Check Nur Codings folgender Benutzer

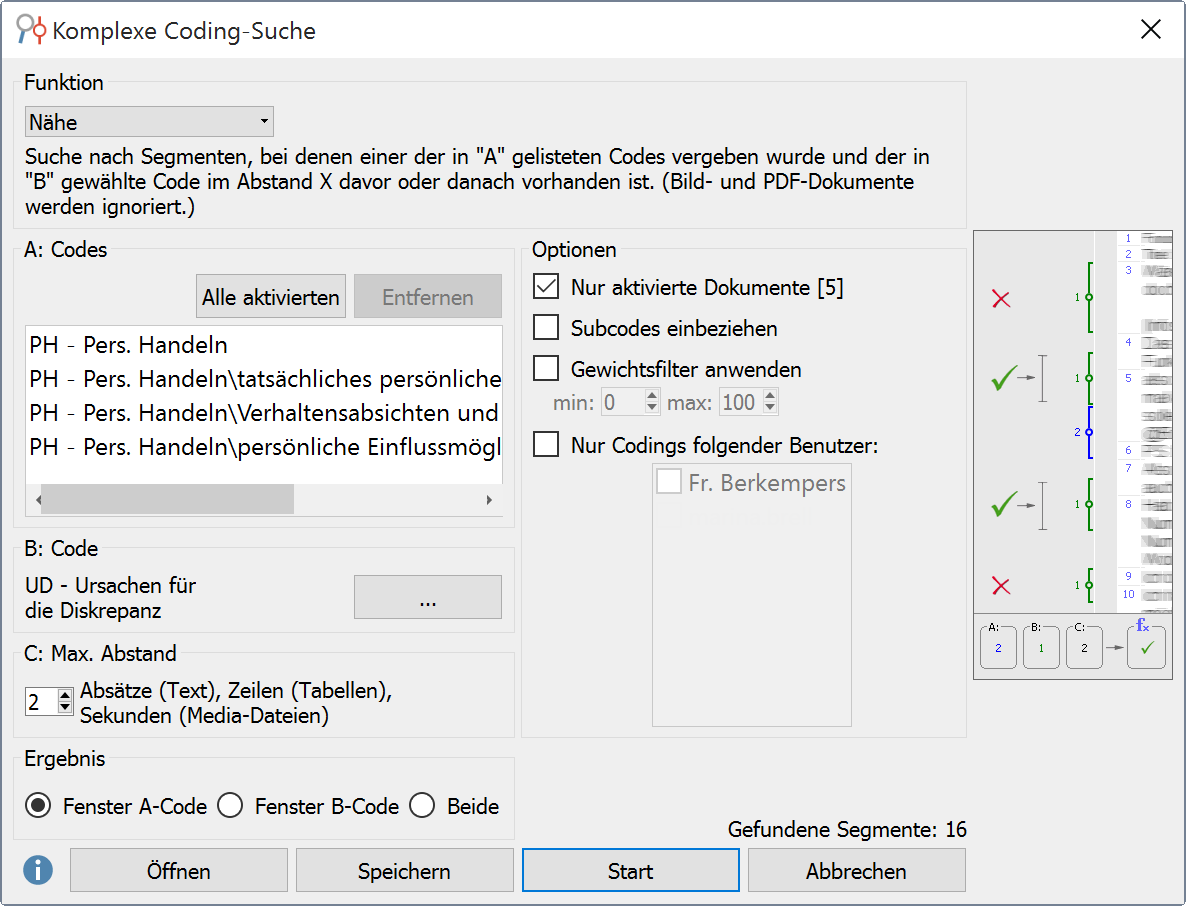(546, 444)
